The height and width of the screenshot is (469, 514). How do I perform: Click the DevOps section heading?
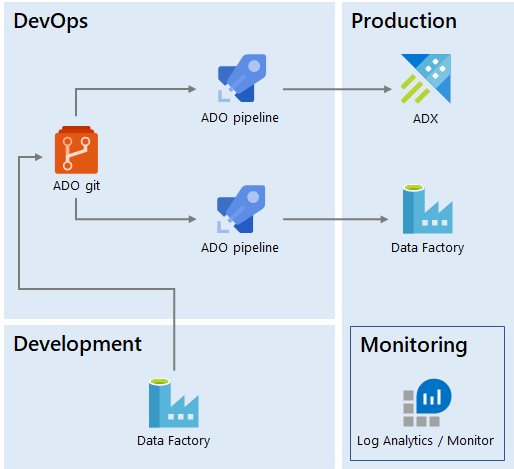click(x=51, y=21)
